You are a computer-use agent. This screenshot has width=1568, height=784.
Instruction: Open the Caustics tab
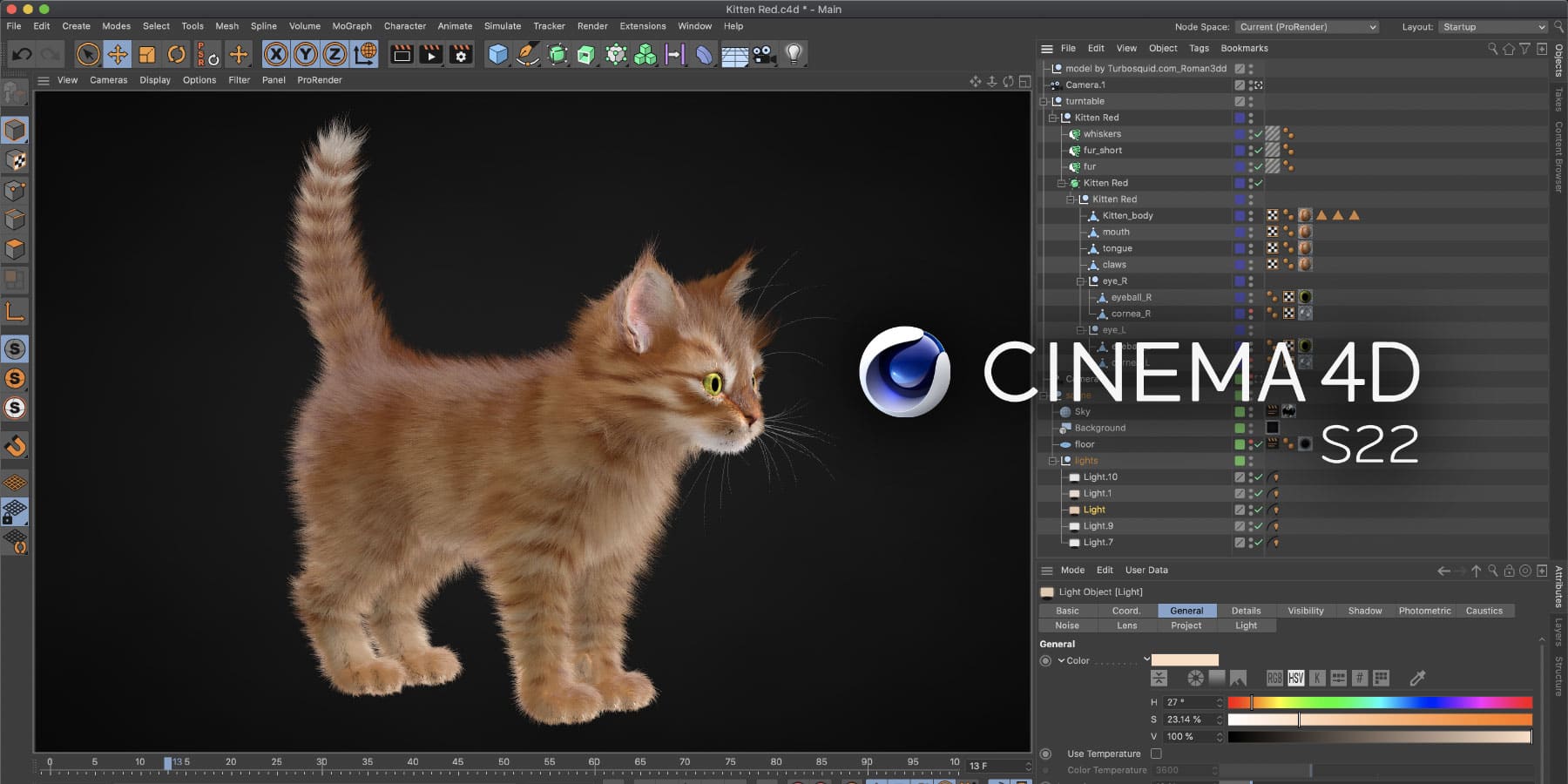[1484, 611]
